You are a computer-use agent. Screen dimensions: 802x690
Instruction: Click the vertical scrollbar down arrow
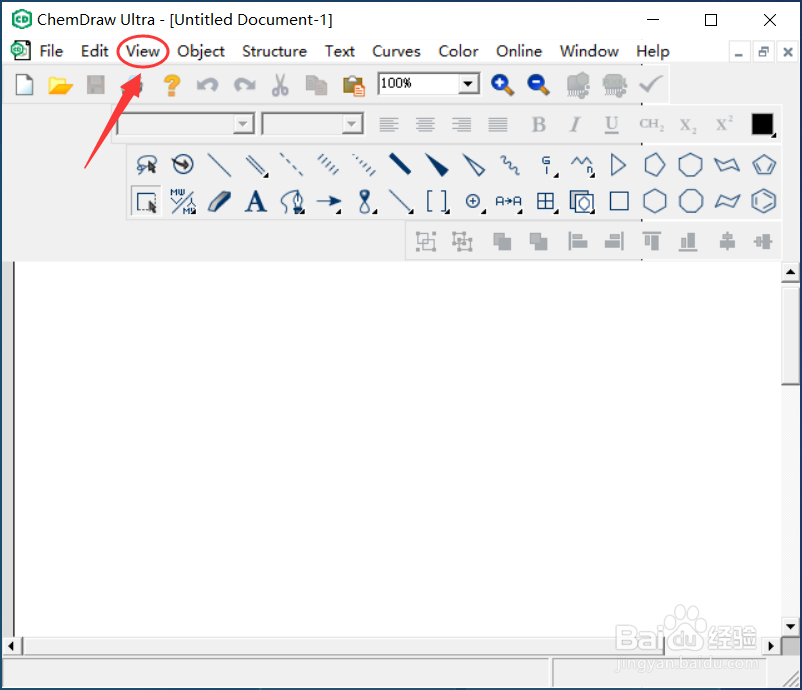(x=790, y=627)
